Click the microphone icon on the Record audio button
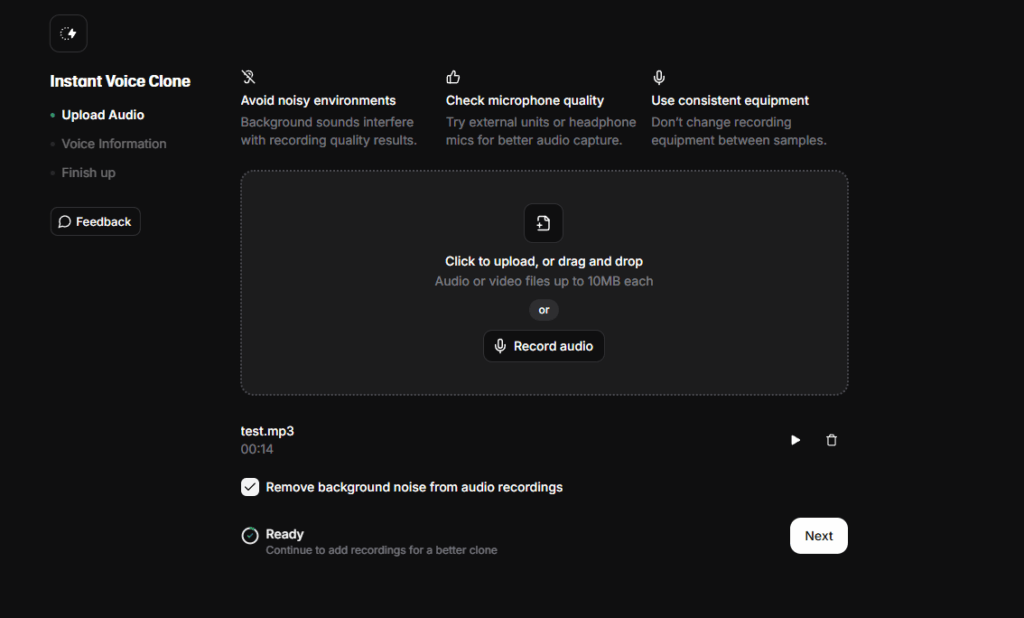 tap(501, 346)
